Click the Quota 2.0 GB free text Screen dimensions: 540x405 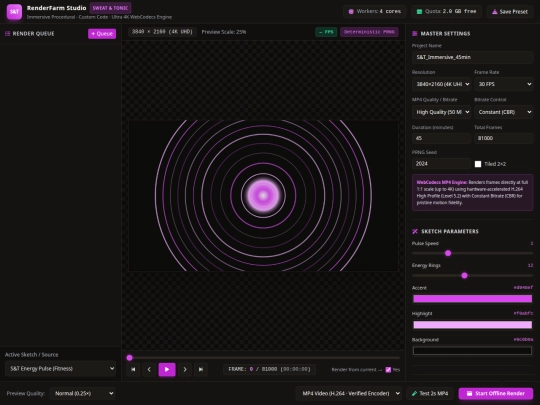tap(450, 11)
